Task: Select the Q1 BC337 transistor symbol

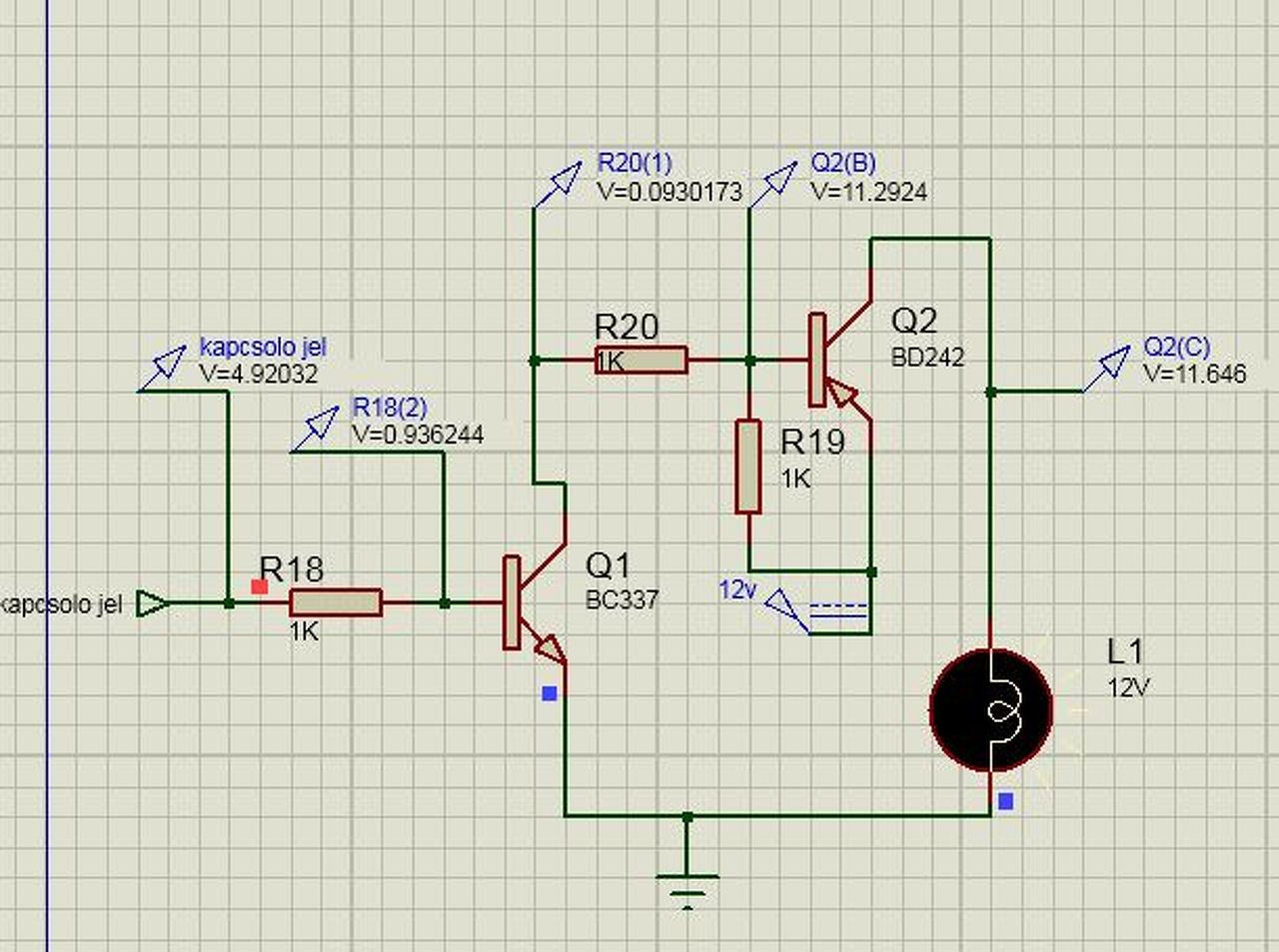Action: tap(534, 603)
